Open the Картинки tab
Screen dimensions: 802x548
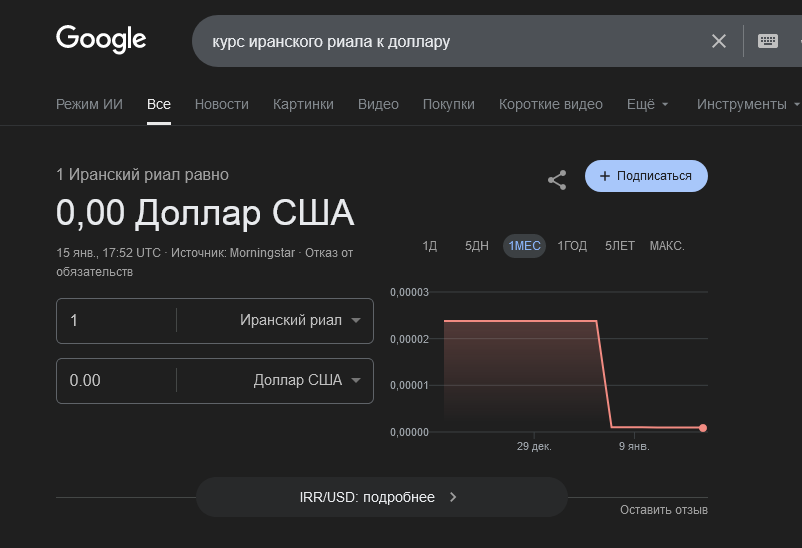click(x=303, y=104)
